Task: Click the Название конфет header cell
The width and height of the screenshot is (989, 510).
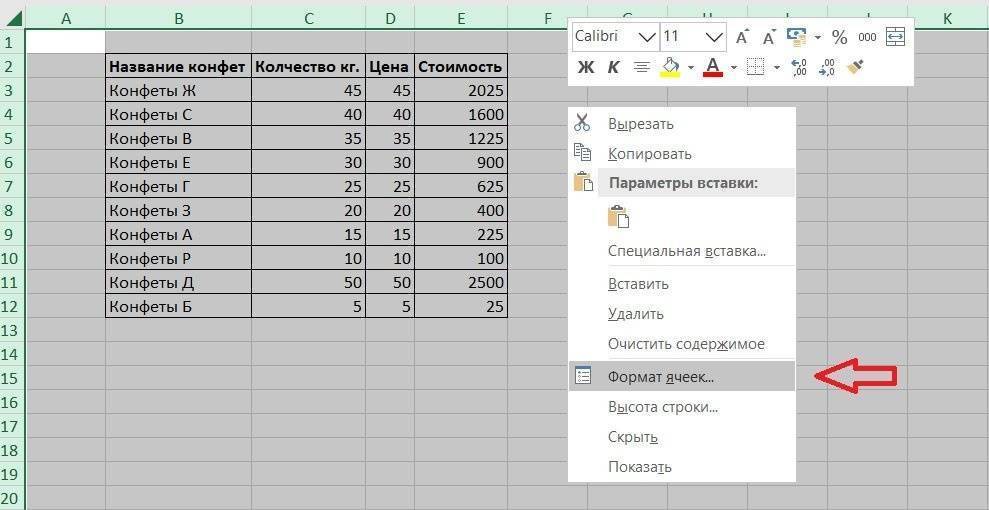Action: click(x=178, y=67)
